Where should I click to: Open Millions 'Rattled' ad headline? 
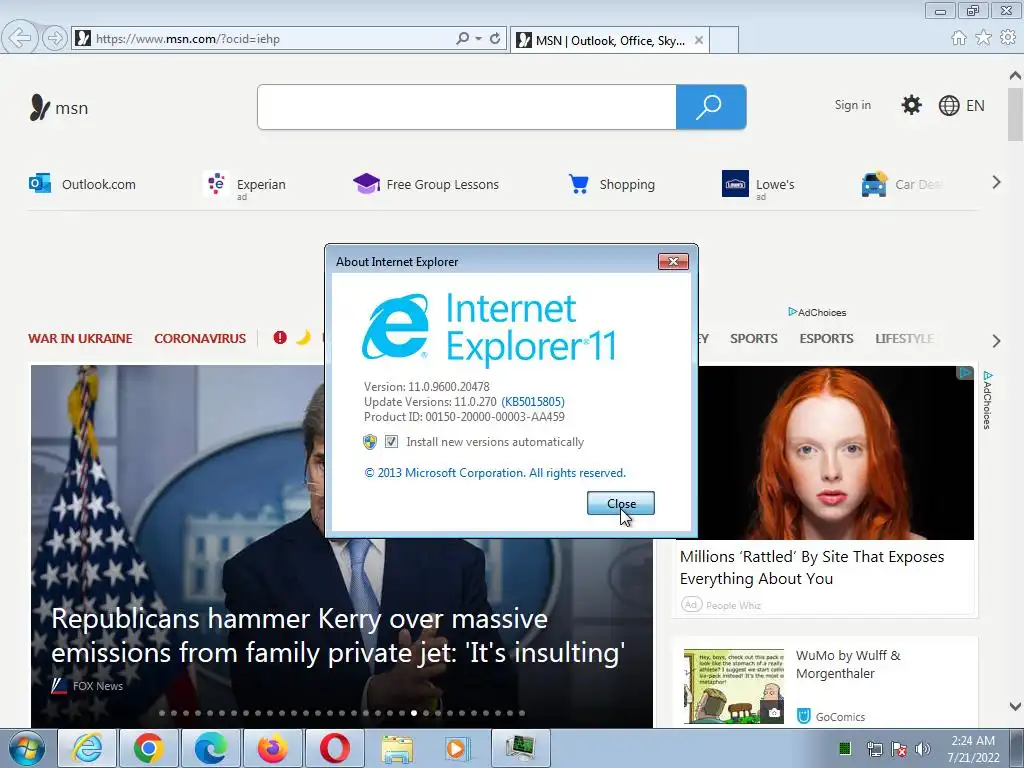(x=812, y=568)
